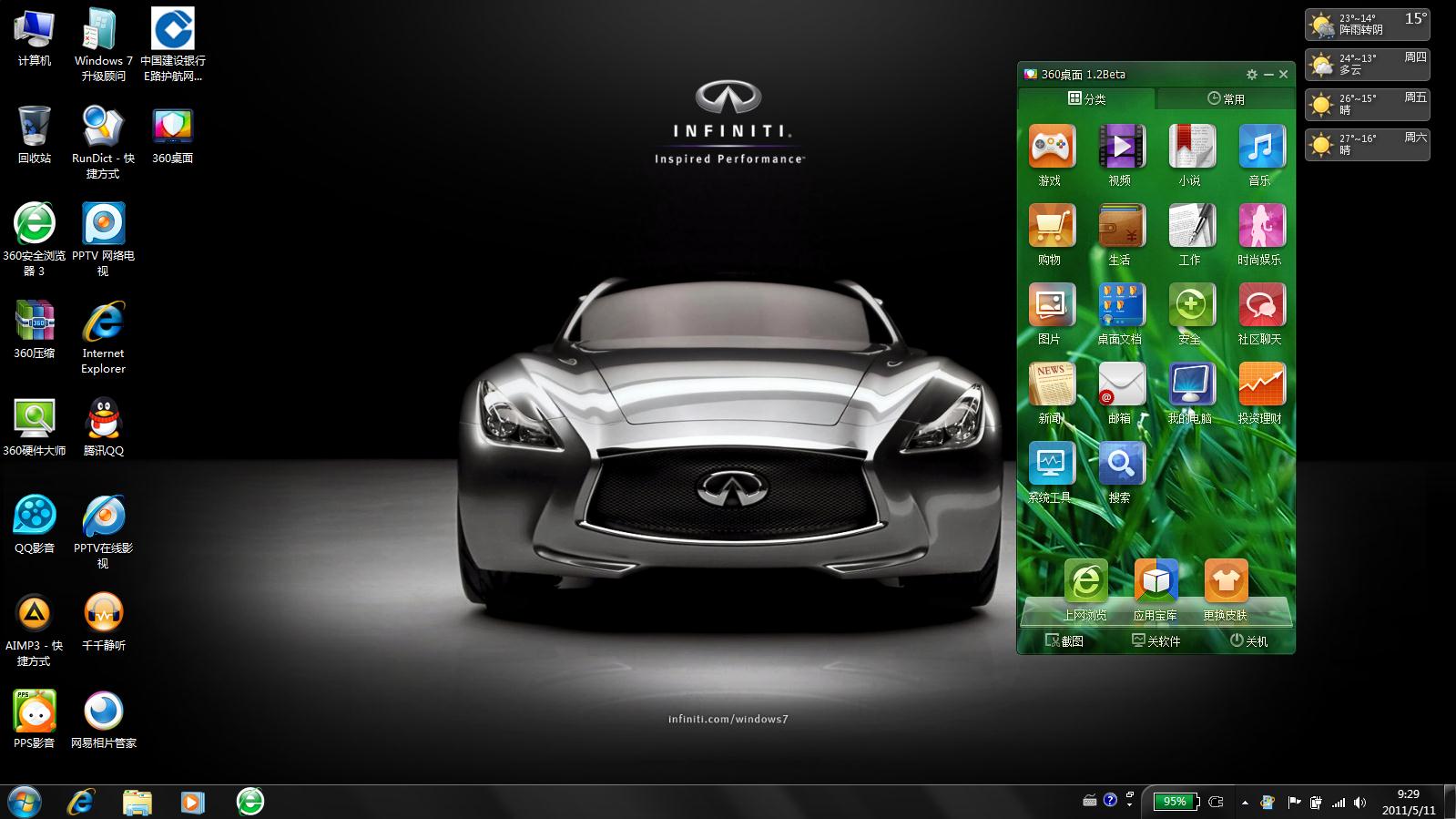Image resolution: width=1456 pixels, height=819 pixels.
Task: Click the 95% battery indicator
Action: pyautogui.click(x=1174, y=802)
